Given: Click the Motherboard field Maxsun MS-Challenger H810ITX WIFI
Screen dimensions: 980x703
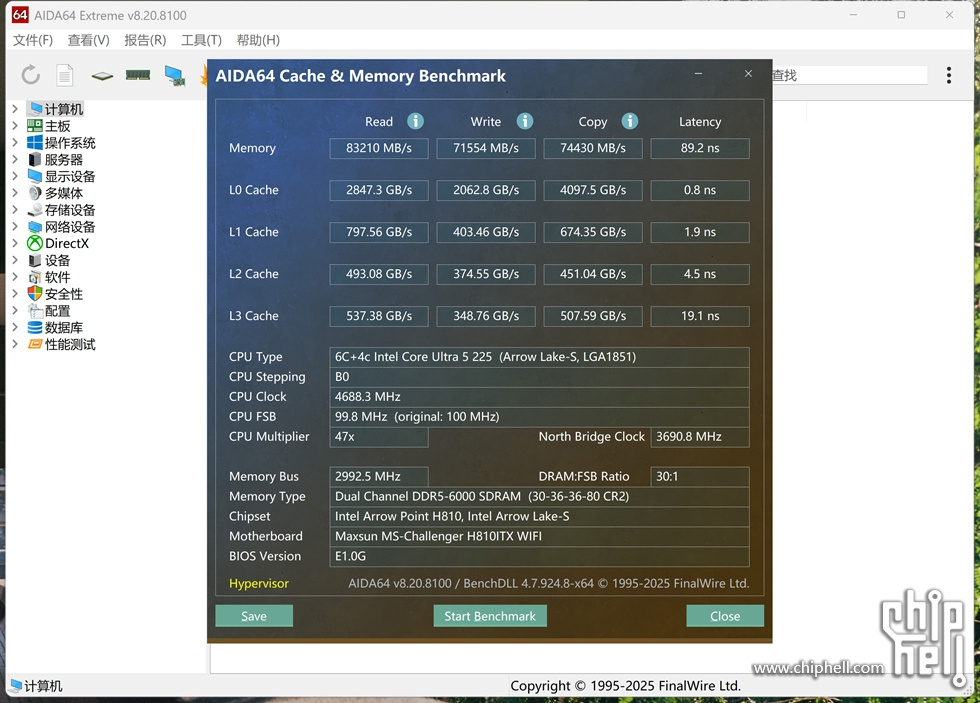Looking at the screenshot, I should [539, 536].
